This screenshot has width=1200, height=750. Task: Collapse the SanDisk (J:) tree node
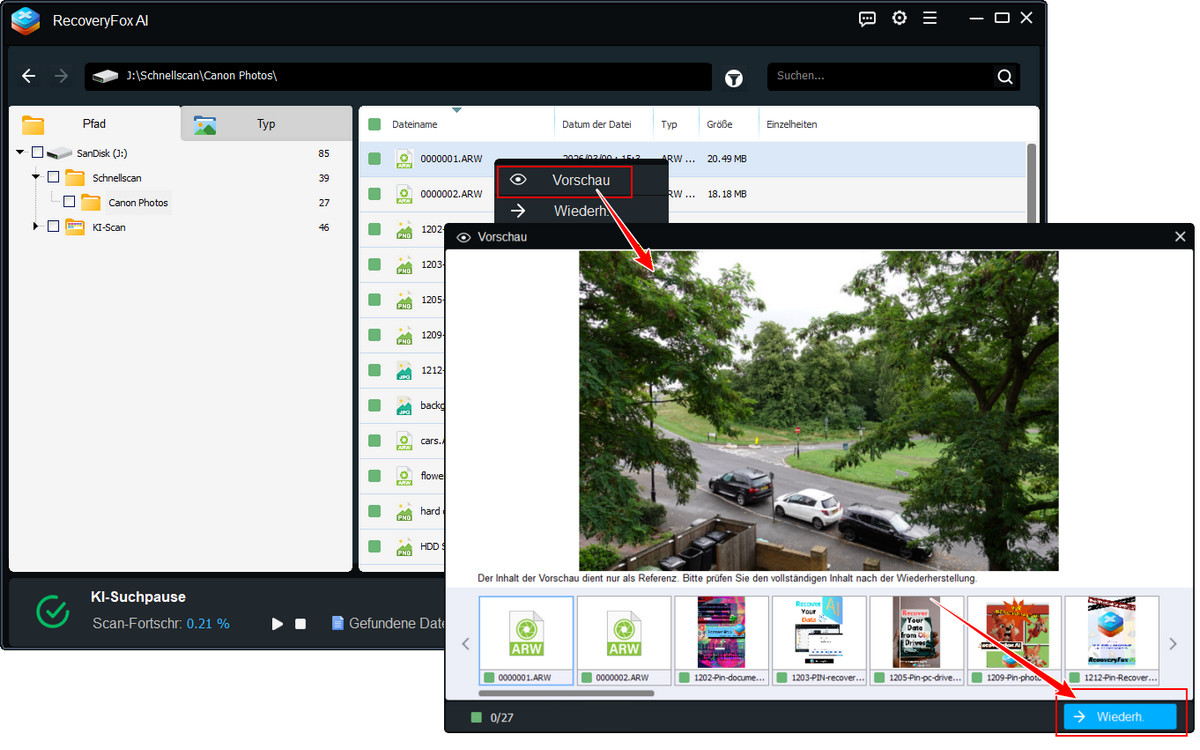point(21,153)
